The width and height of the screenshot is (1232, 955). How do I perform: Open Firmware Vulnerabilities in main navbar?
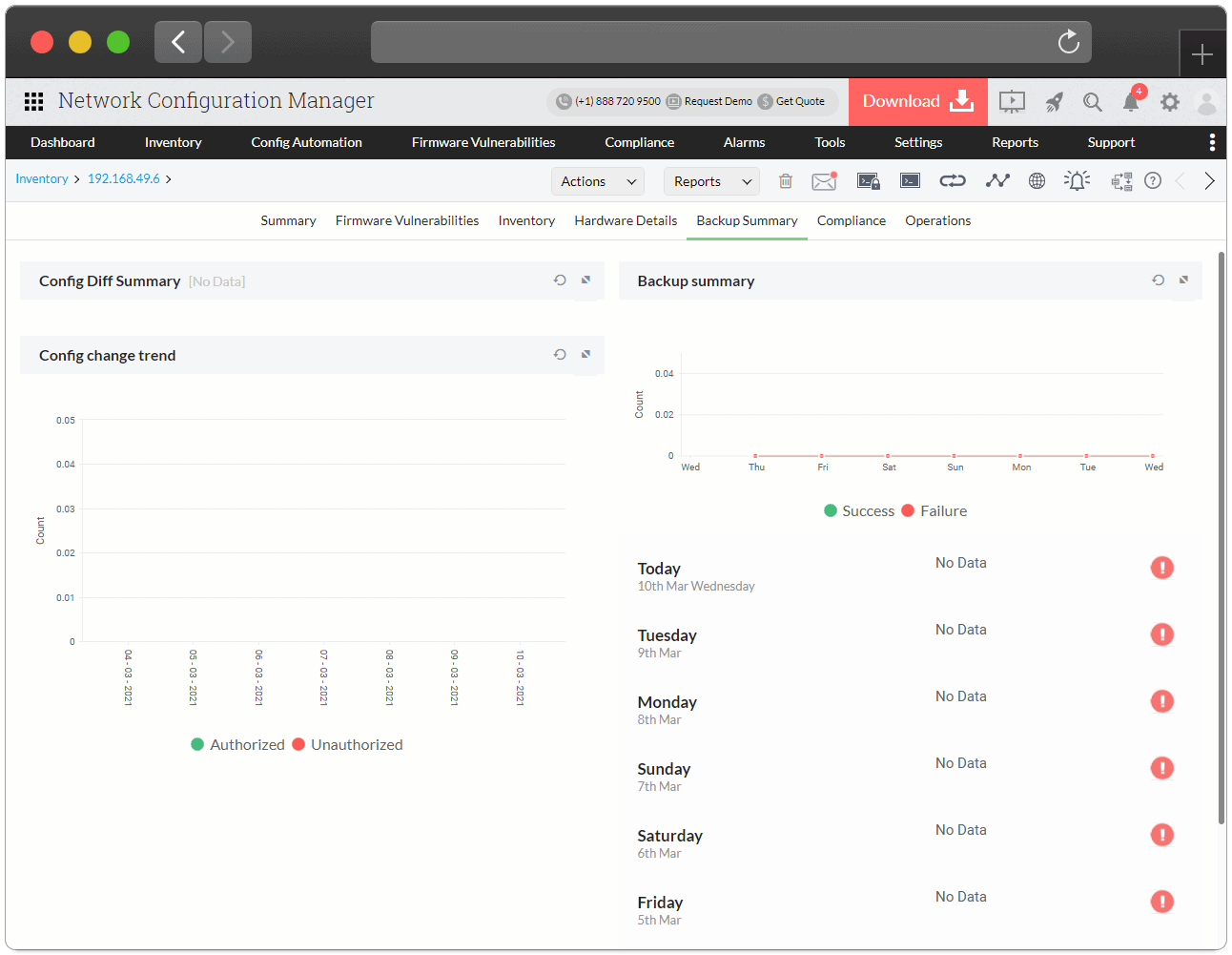(x=483, y=142)
